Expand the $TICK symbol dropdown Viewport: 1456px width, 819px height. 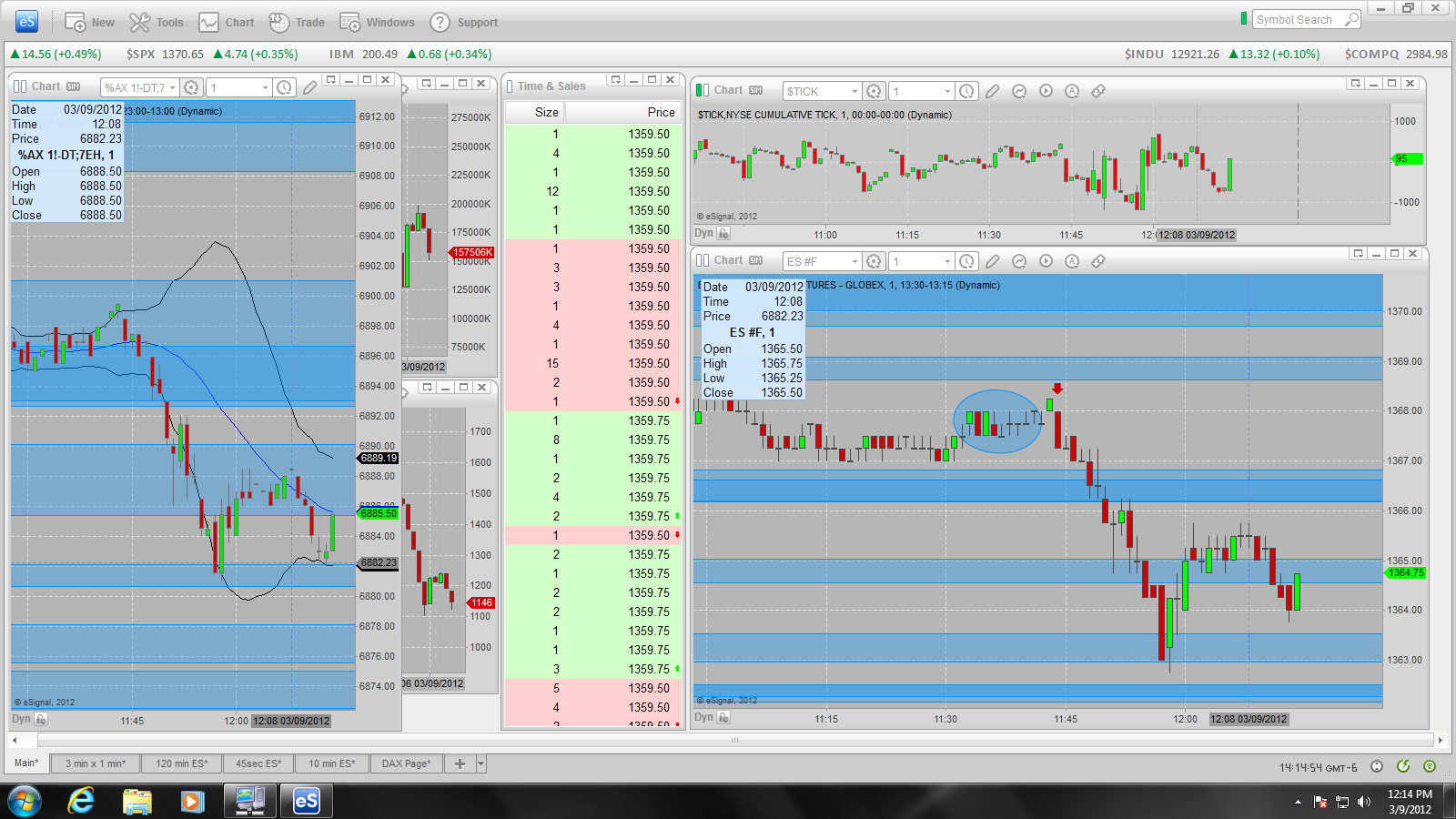tap(854, 91)
